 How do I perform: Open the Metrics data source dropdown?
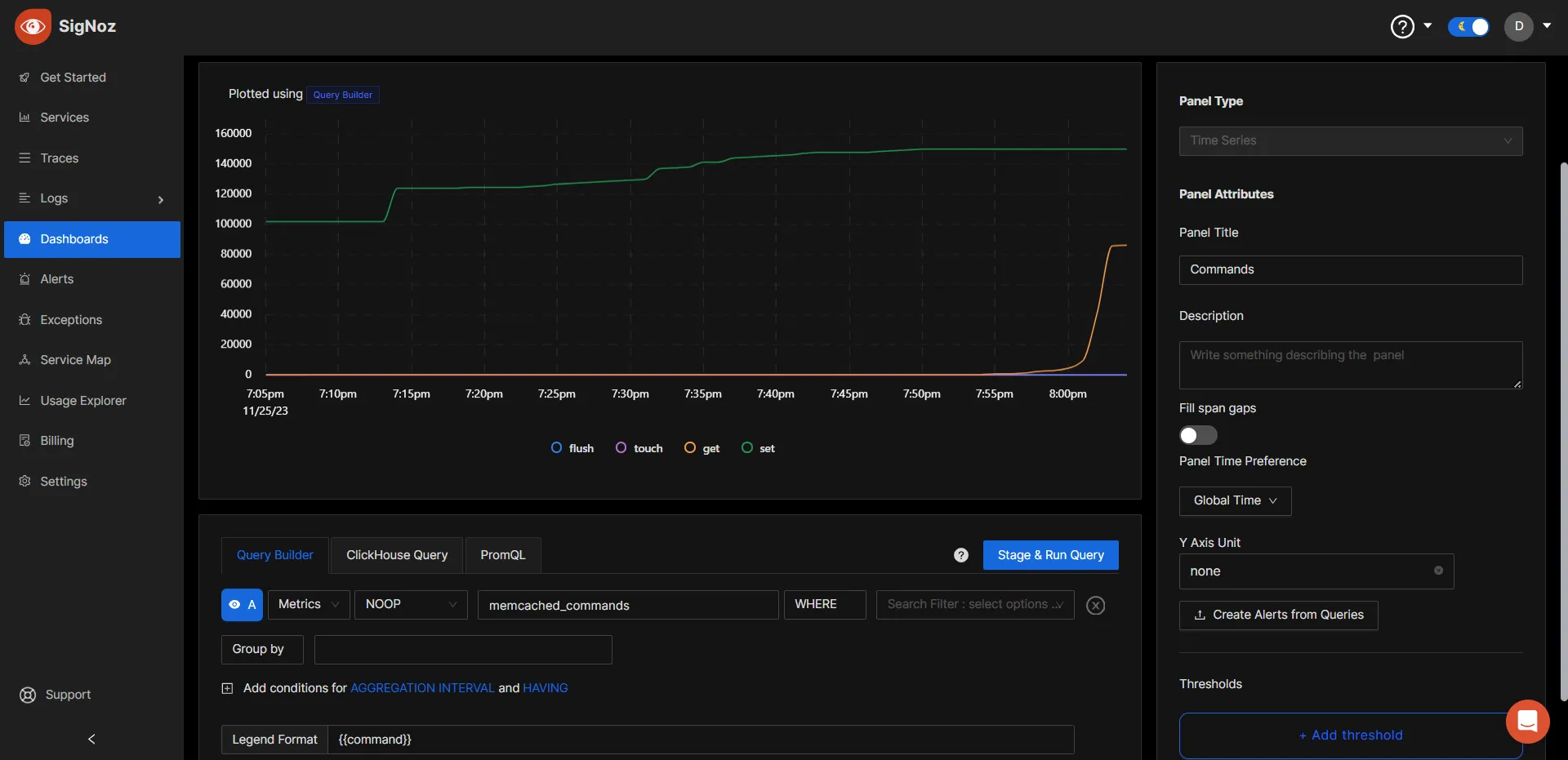coord(309,605)
